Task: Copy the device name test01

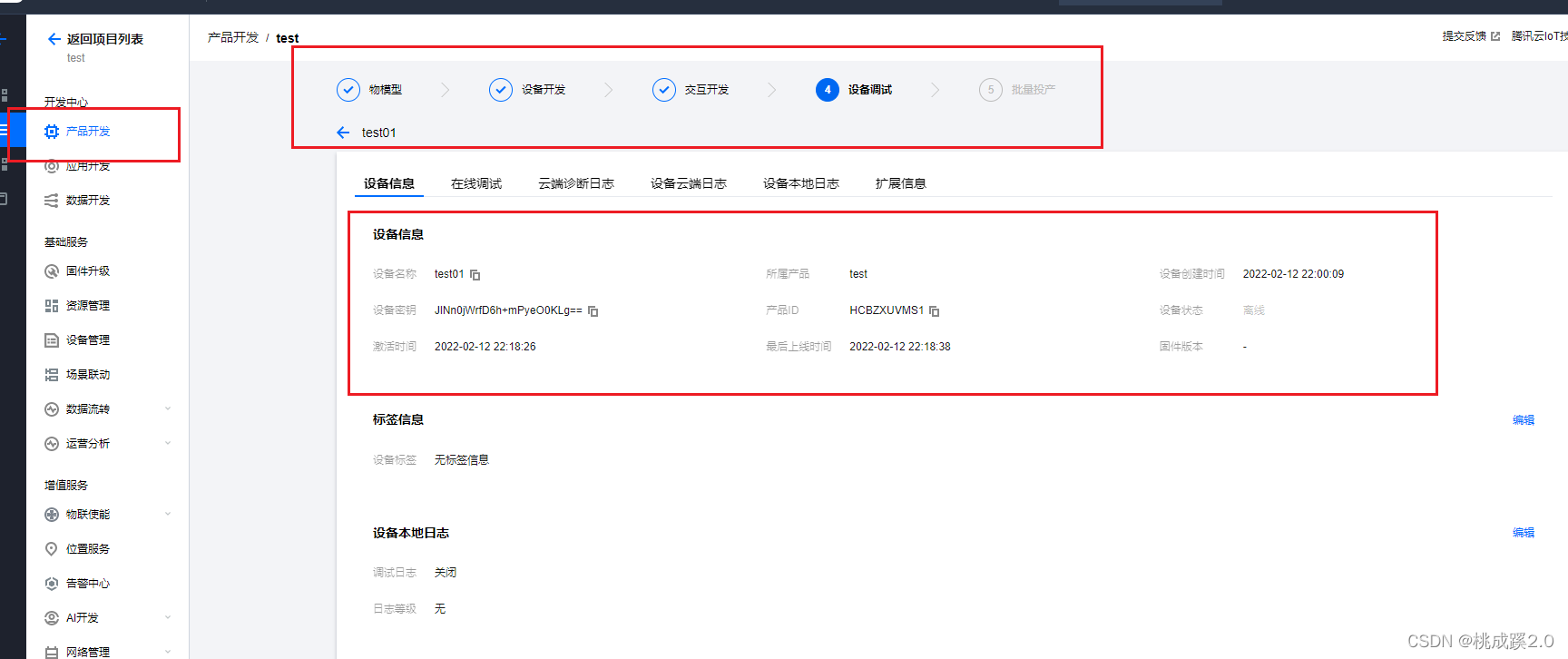Action: point(475,275)
